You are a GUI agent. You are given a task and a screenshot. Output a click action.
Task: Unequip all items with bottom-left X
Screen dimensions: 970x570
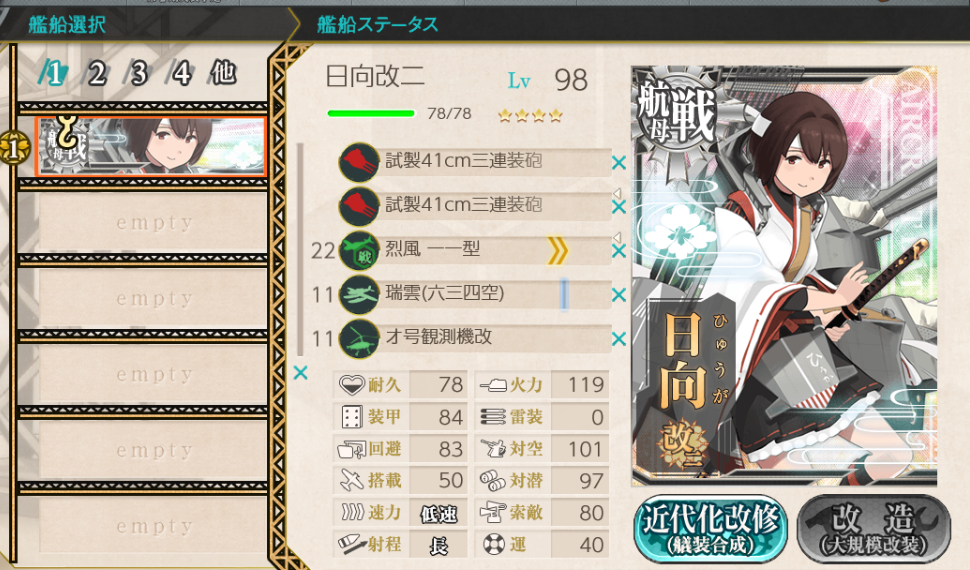(x=301, y=373)
